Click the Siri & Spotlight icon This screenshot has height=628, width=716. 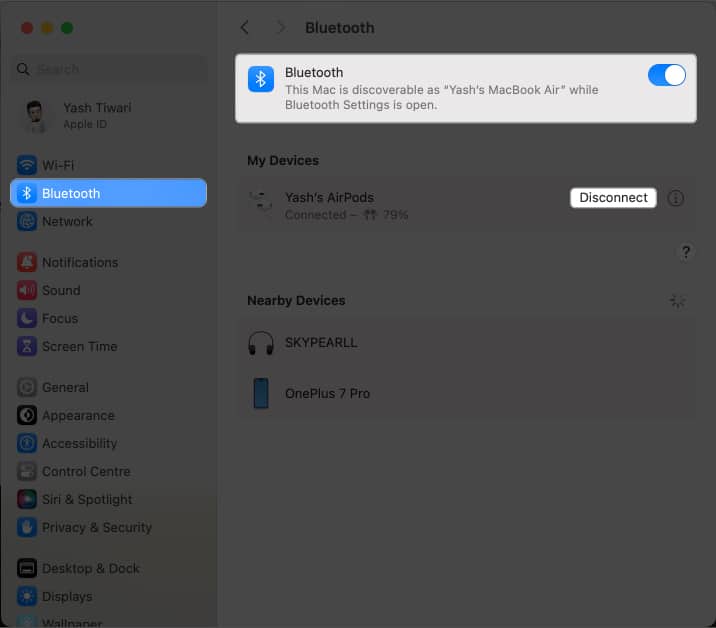(x=27, y=500)
